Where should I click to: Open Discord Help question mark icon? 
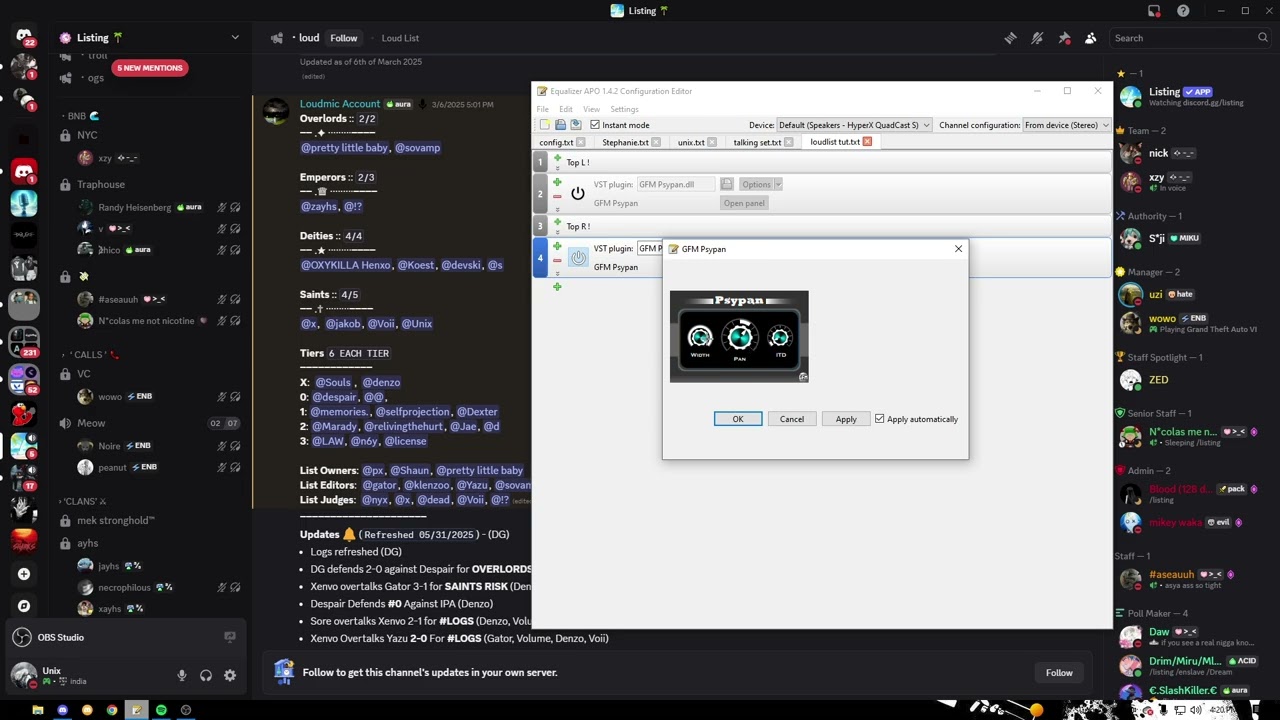1183,11
